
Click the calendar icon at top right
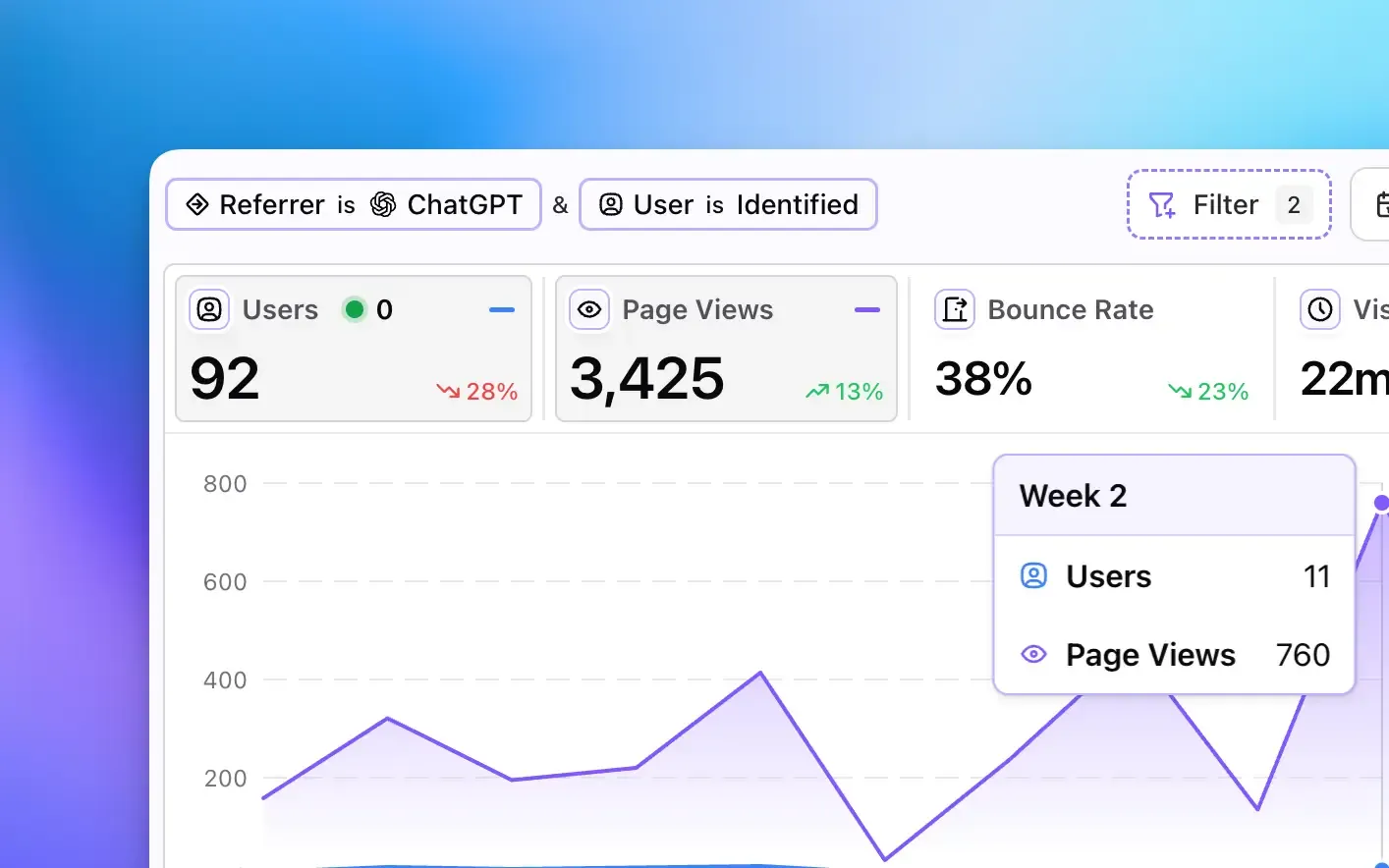click(x=1381, y=204)
